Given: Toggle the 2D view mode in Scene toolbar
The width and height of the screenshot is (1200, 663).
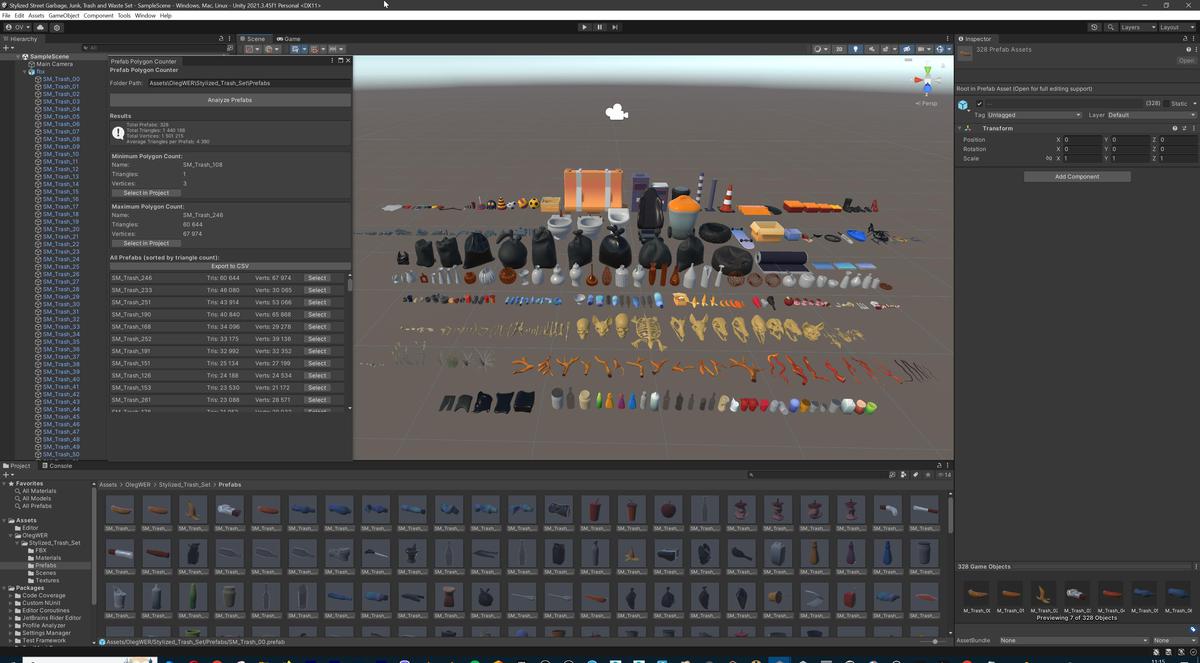Looking at the screenshot, I should click(x=837, y=49).
